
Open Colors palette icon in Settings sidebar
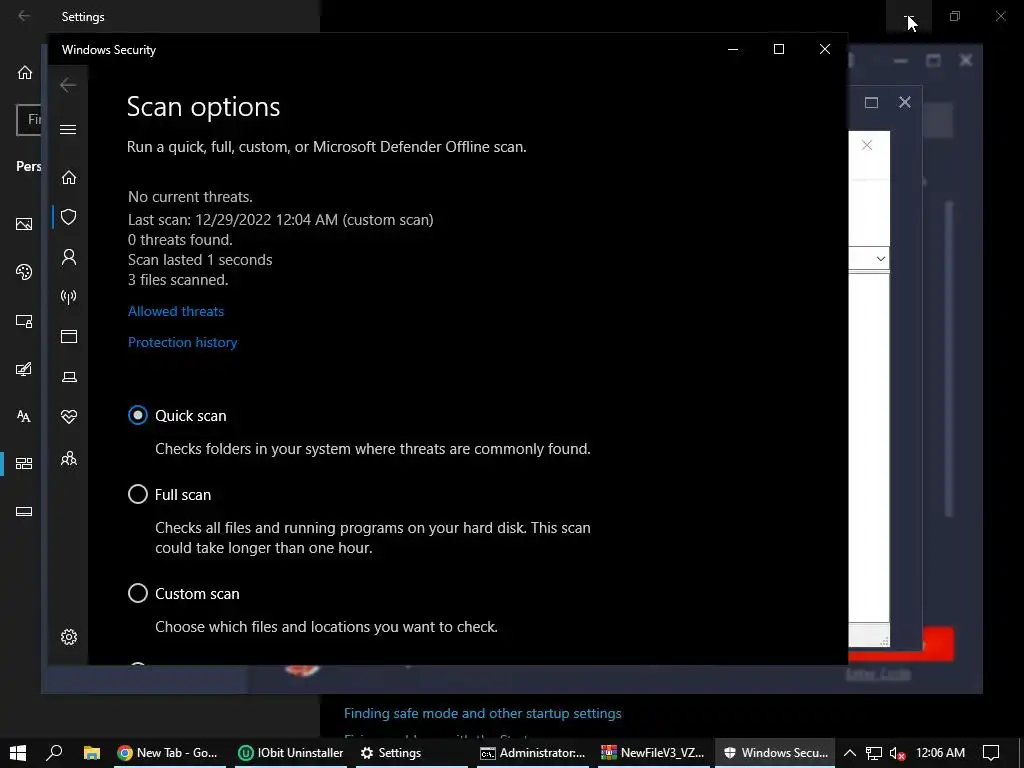tap(24, 272)
